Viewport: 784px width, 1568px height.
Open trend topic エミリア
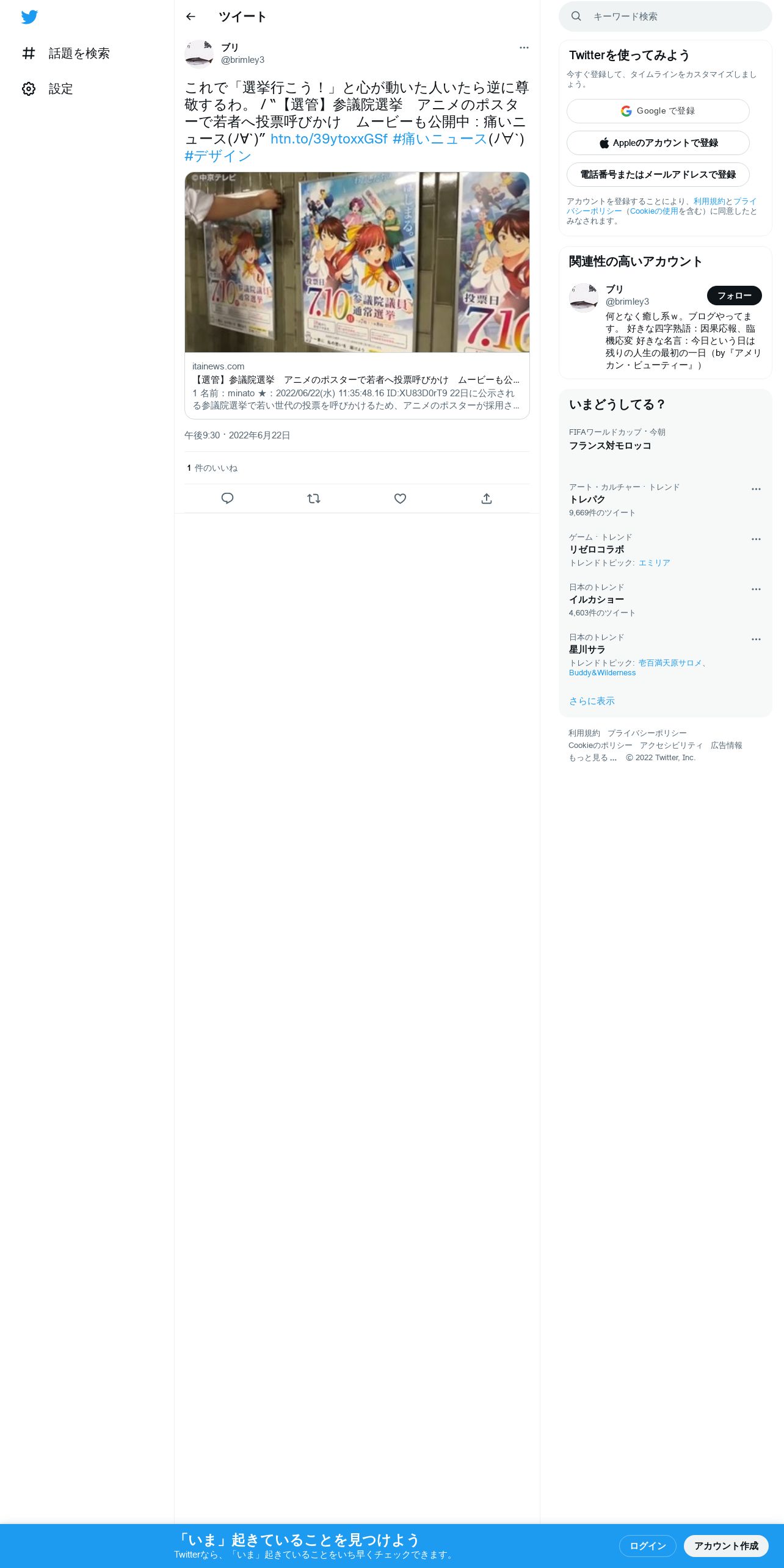[654, 563]
